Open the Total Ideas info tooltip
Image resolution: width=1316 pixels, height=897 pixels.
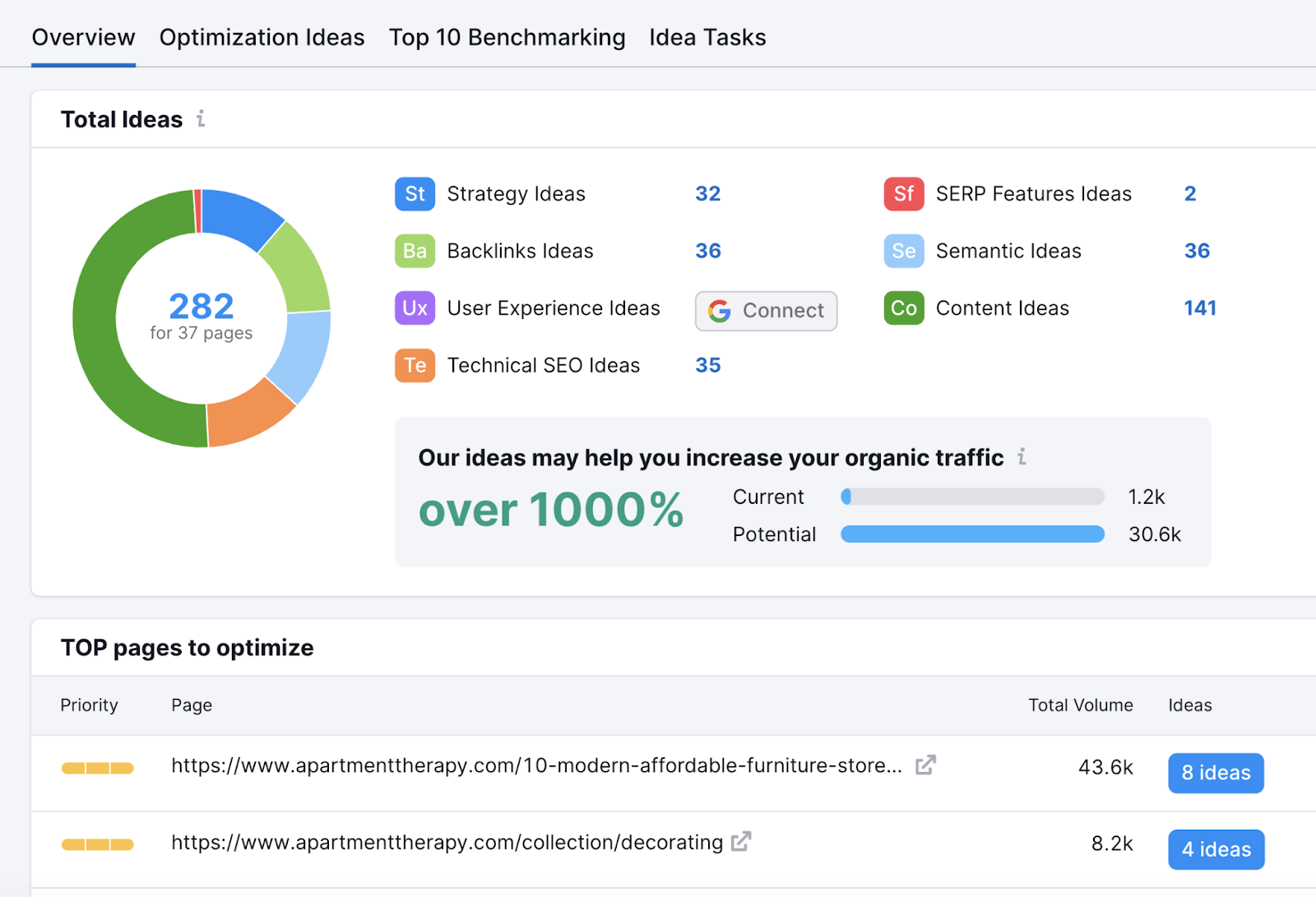200,119
